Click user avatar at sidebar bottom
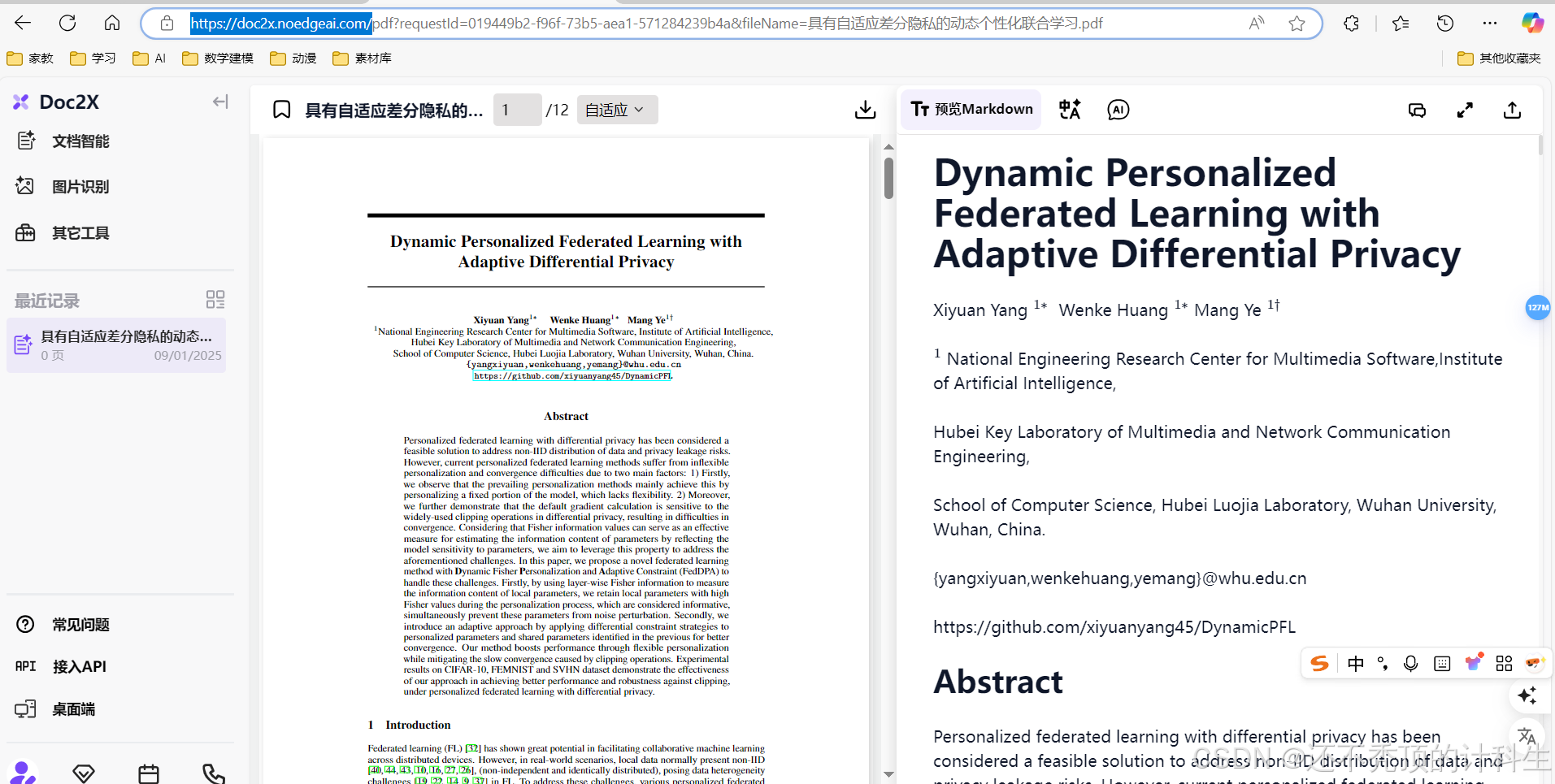 [x=23, y=773]
